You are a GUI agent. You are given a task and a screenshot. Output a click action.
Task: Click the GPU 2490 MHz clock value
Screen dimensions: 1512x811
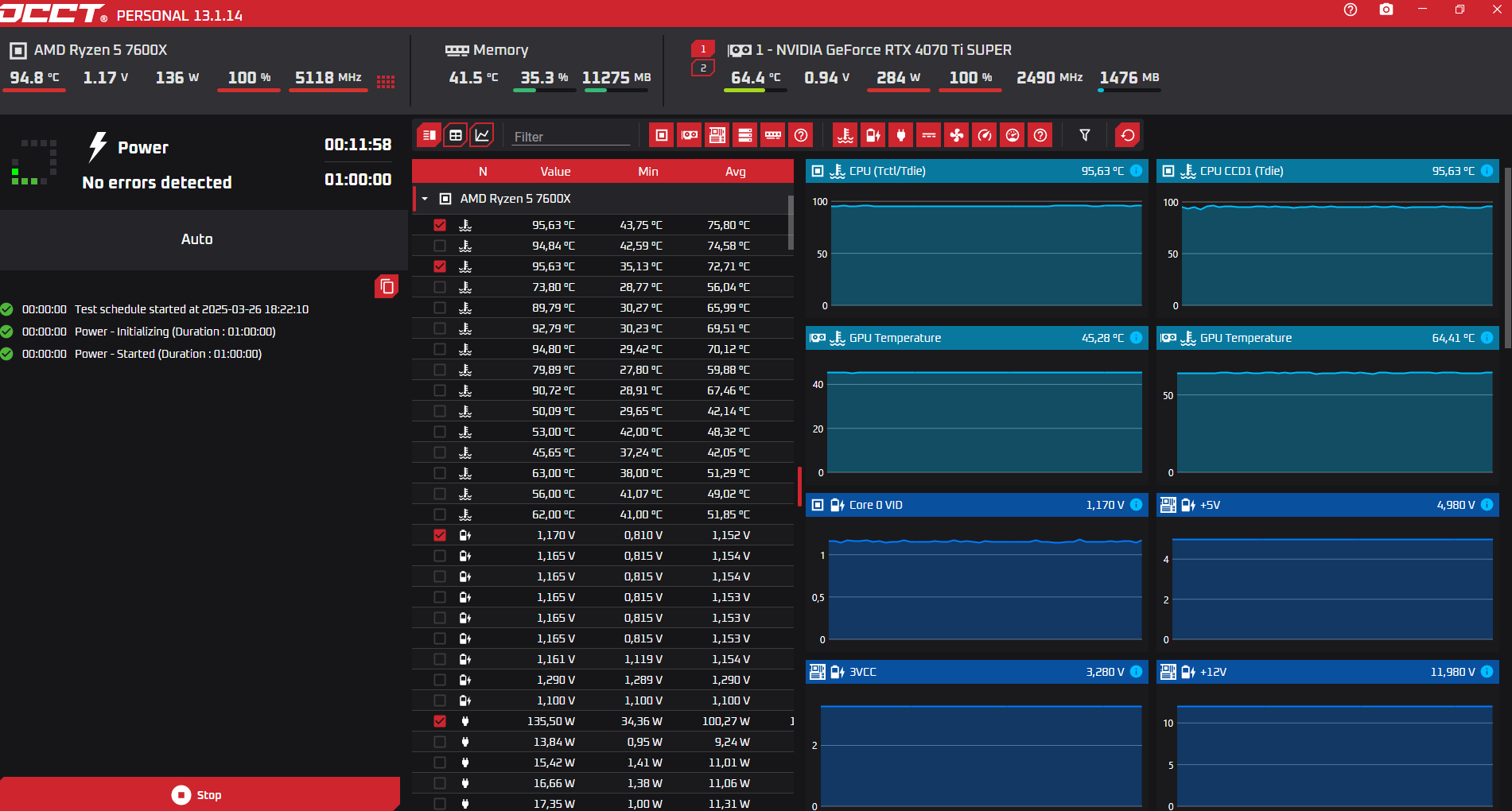(1049, 78)
